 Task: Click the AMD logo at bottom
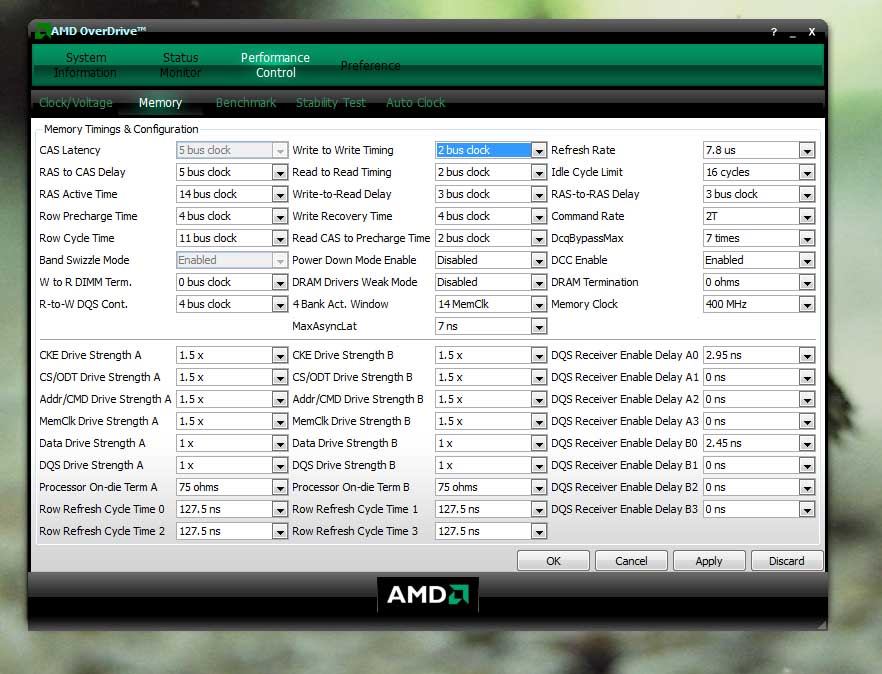pos(428,595)
